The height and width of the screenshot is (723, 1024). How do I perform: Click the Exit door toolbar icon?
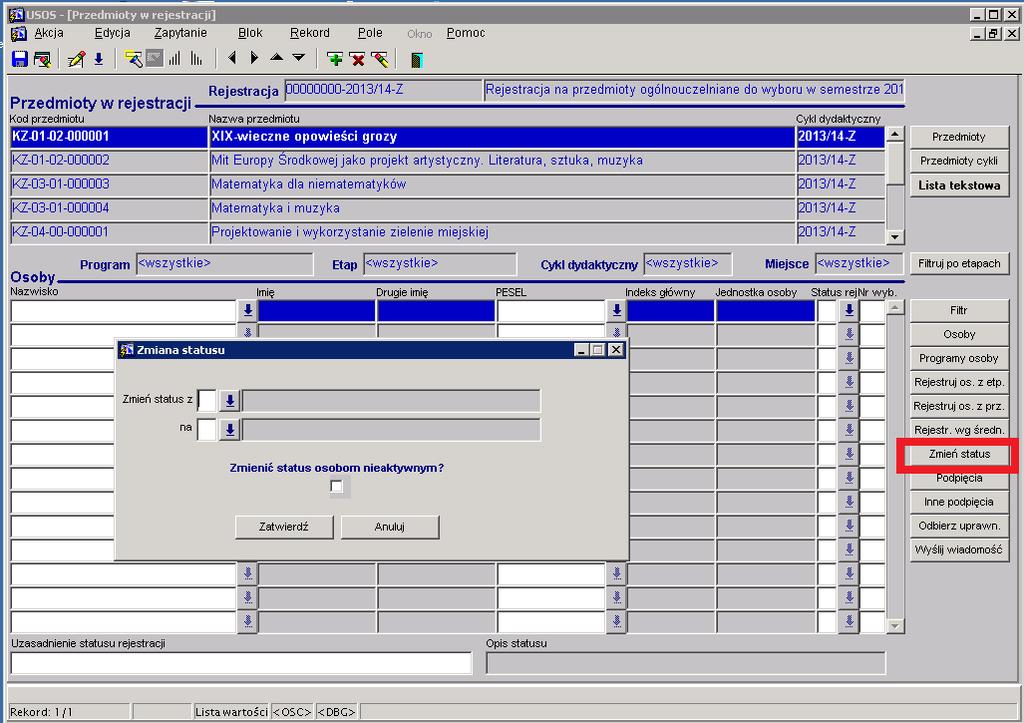(416, 60)
